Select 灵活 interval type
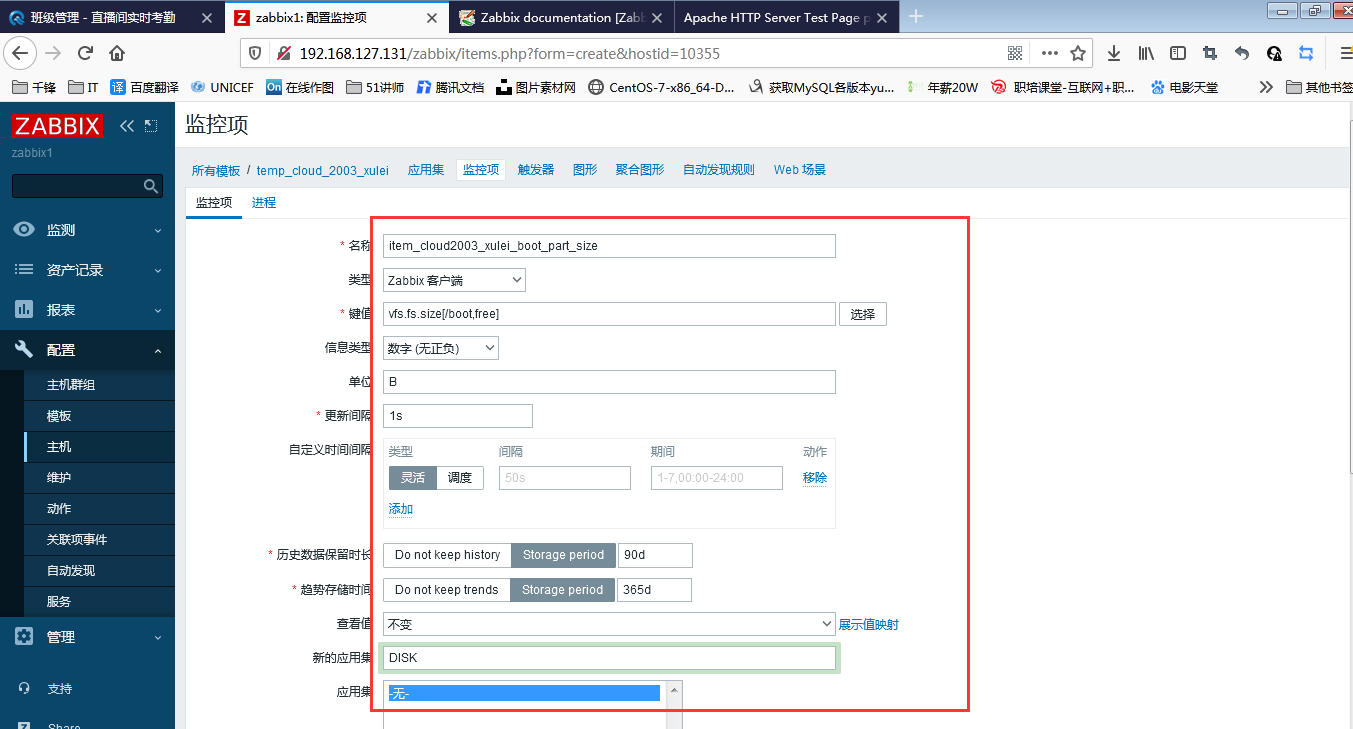1353x729 pixels. click(413, 478)
